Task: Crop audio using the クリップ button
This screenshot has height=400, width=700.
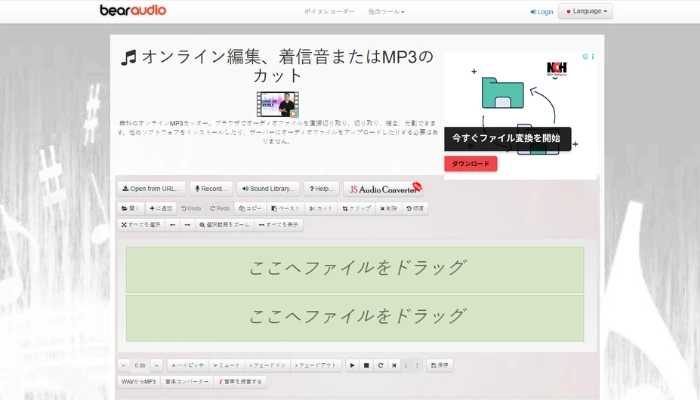Action: (357, 208)
